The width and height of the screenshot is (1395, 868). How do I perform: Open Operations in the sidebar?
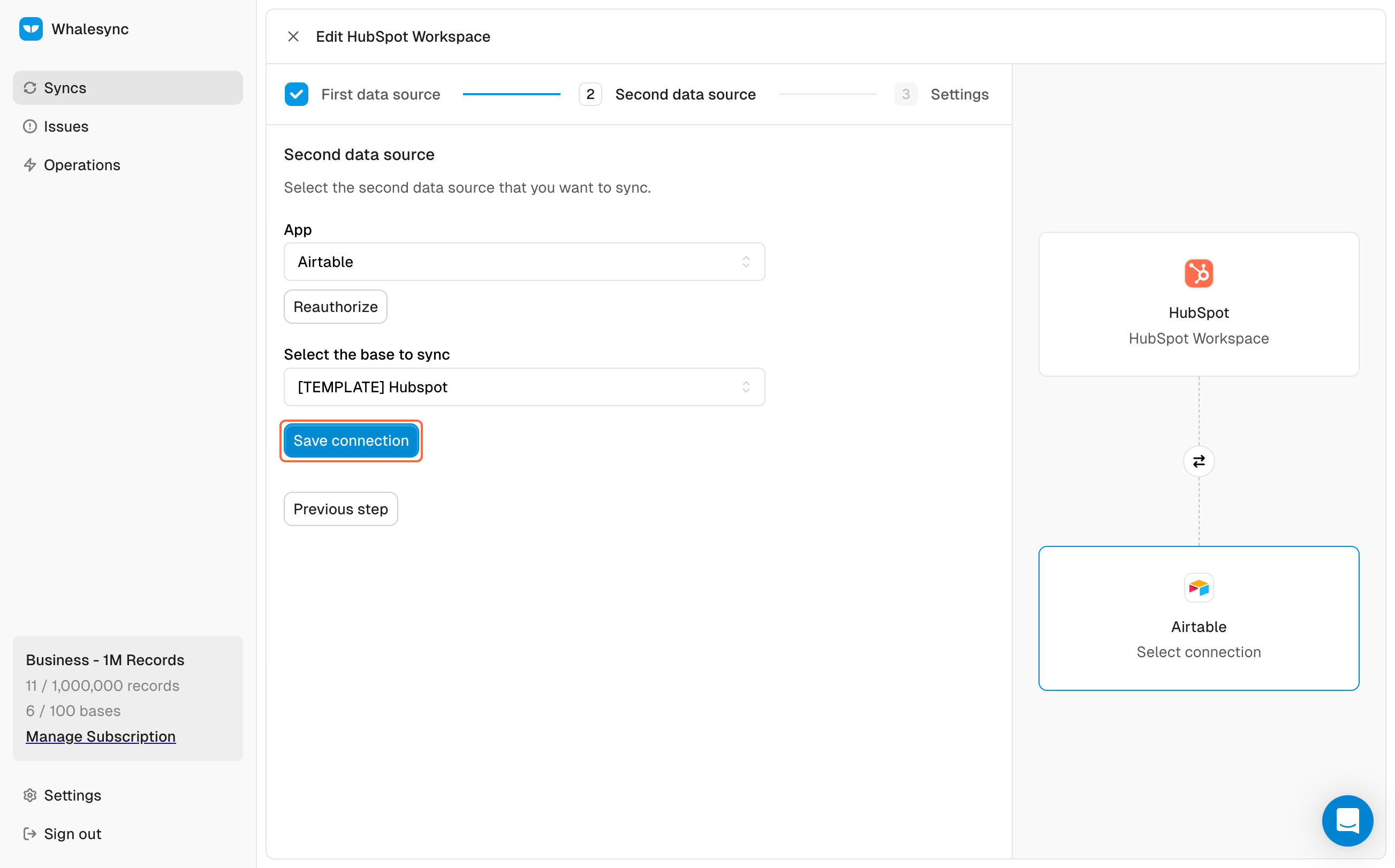point(81,165)
